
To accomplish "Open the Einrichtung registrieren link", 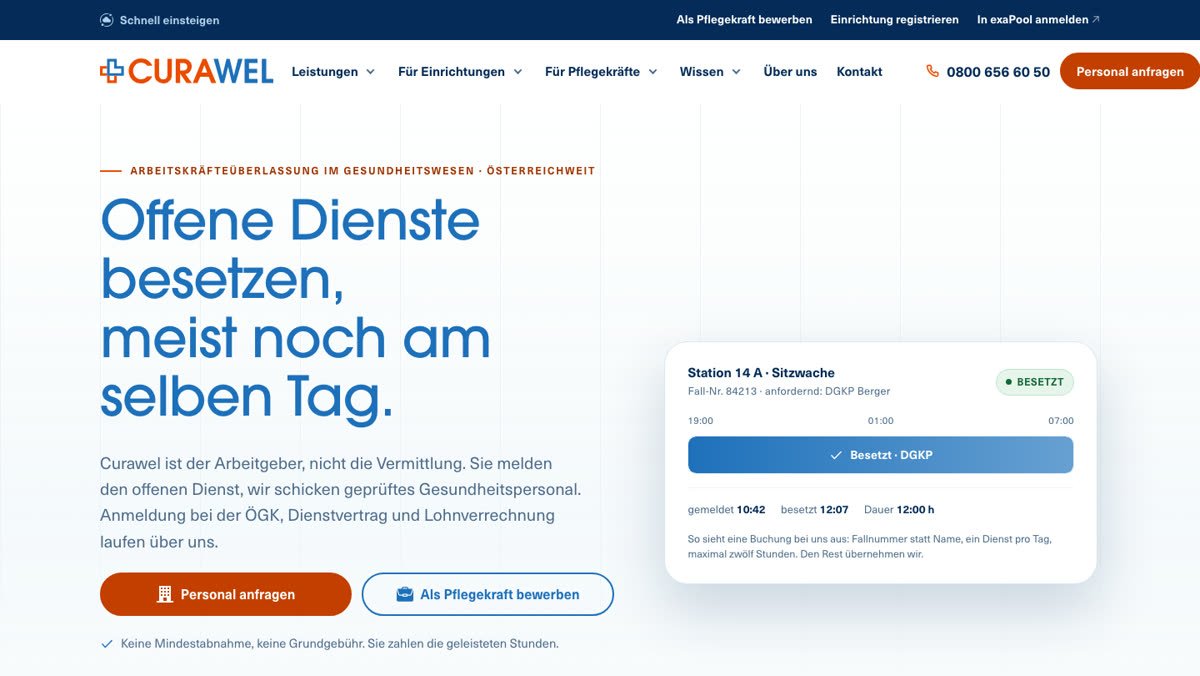I will click(x=894, y=19).
